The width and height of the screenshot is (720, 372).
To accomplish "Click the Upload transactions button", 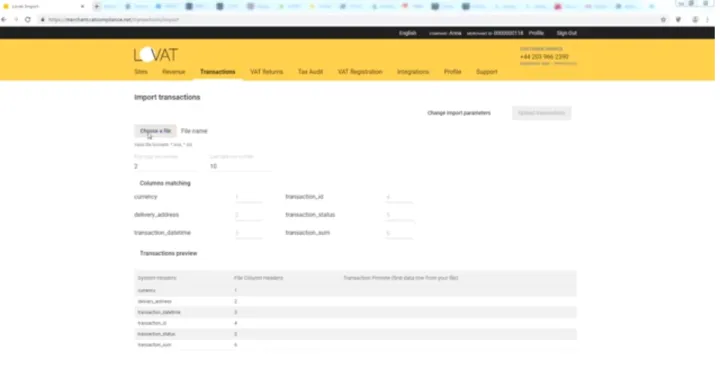I will coord(541,113).
